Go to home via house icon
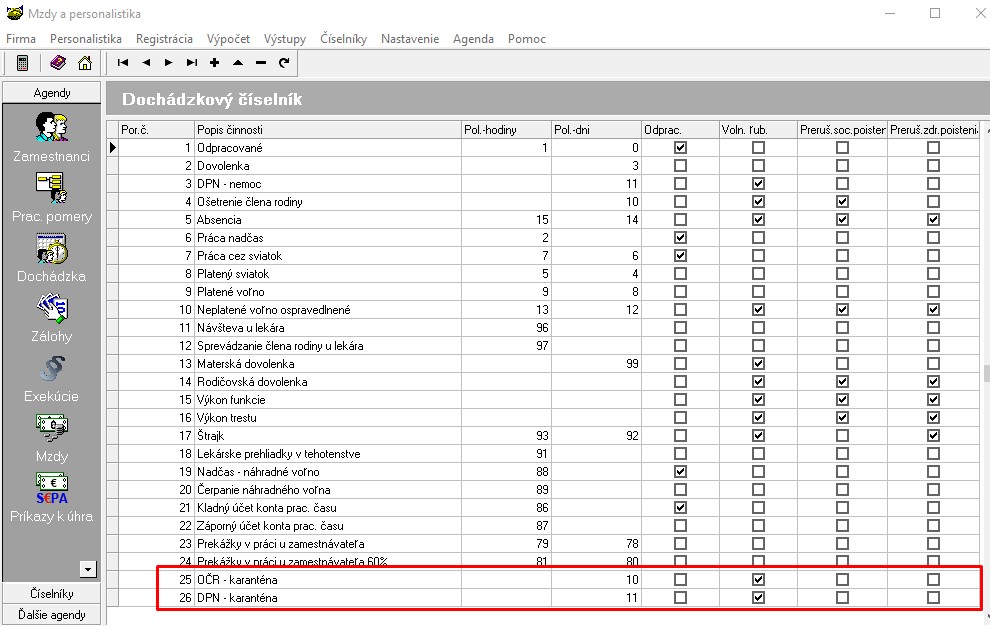The image size is (990, 626). pyautogui.click(x=85, y=63)
